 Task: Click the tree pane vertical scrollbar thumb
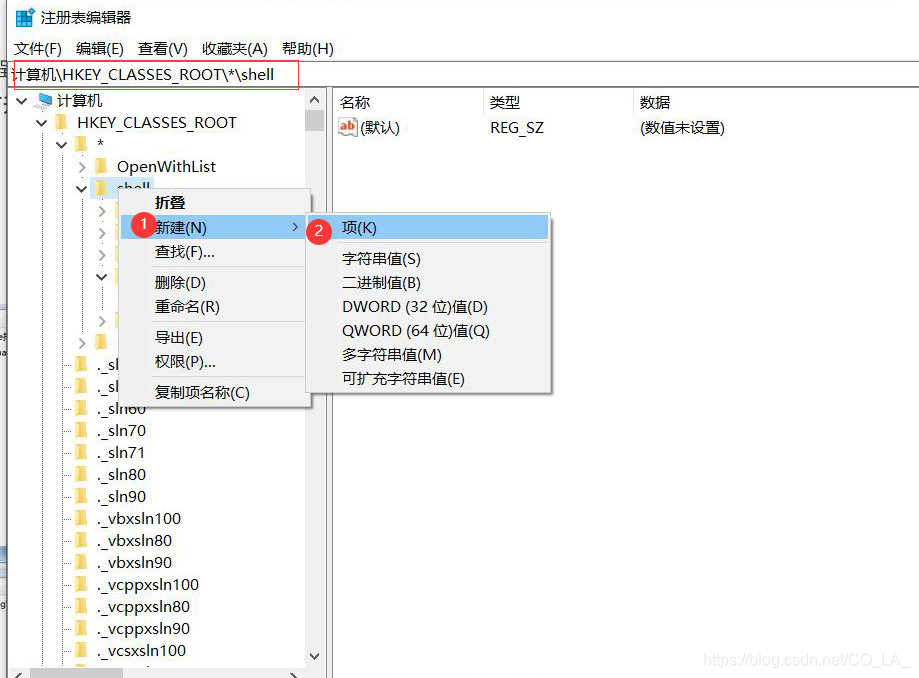point(315,121)
